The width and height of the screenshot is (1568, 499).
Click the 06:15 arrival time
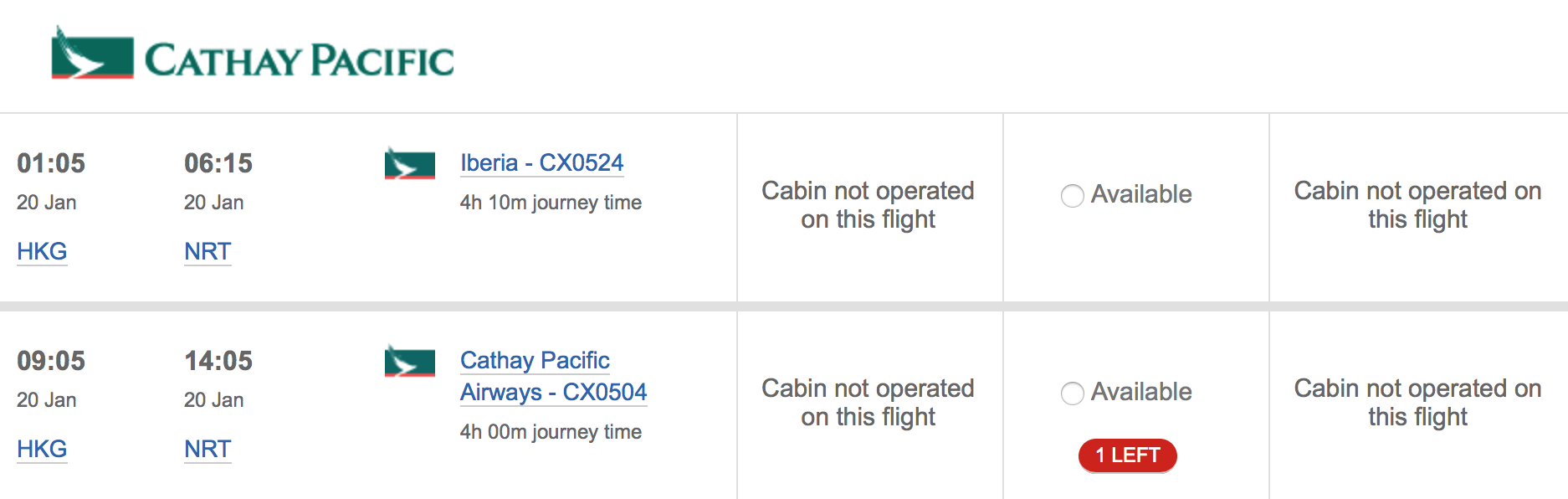tap(218, 163)
